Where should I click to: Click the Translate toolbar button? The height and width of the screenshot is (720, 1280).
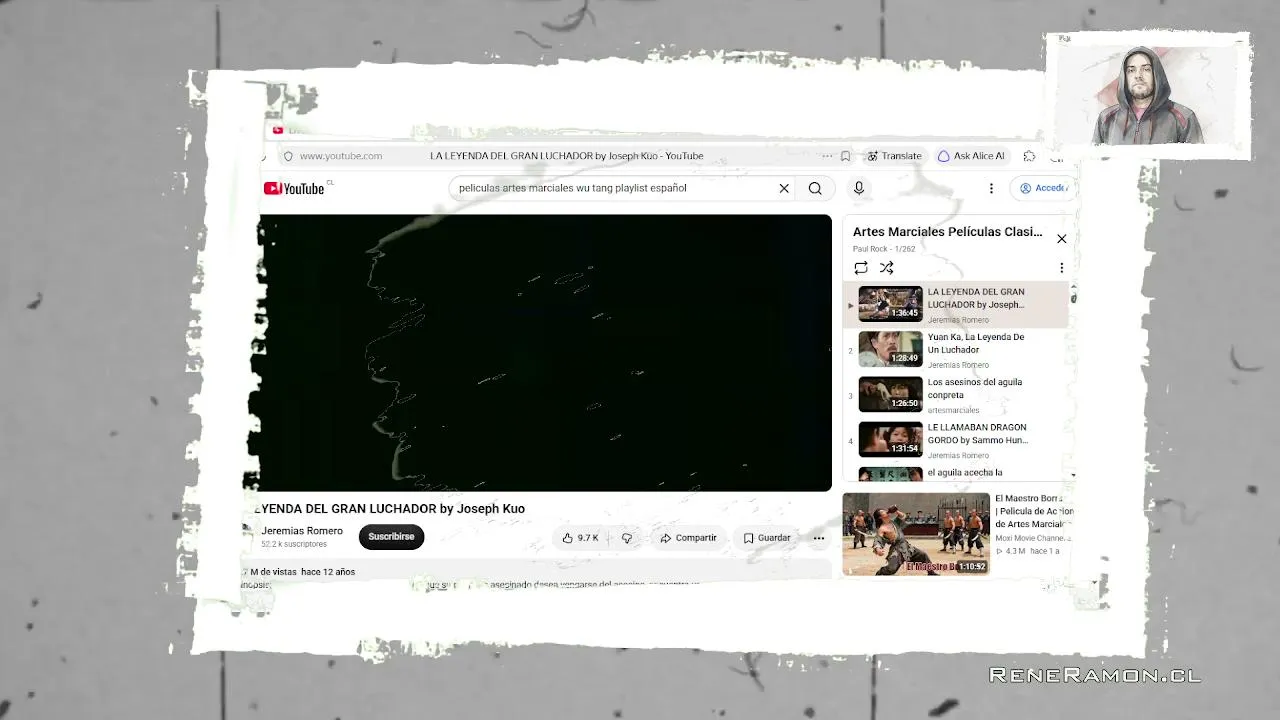coord(894,156)
